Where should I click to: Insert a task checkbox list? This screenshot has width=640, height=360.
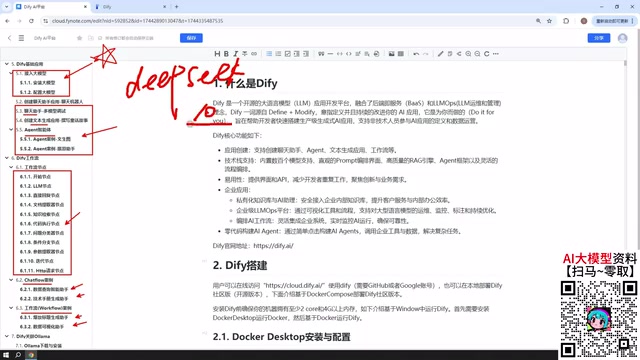(287, 54)
